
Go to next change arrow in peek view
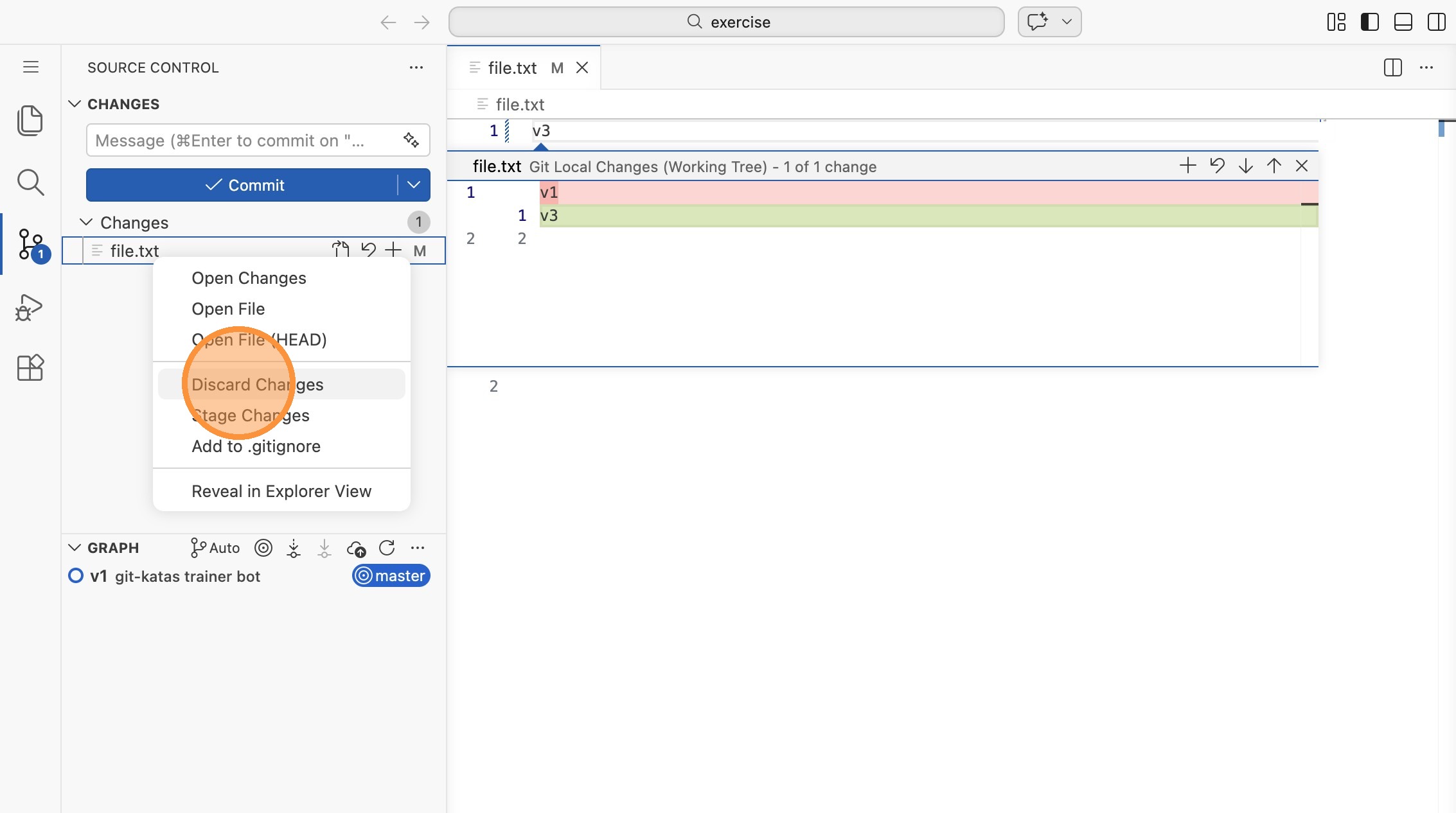pyautogui.click(x=1245, y=166)
